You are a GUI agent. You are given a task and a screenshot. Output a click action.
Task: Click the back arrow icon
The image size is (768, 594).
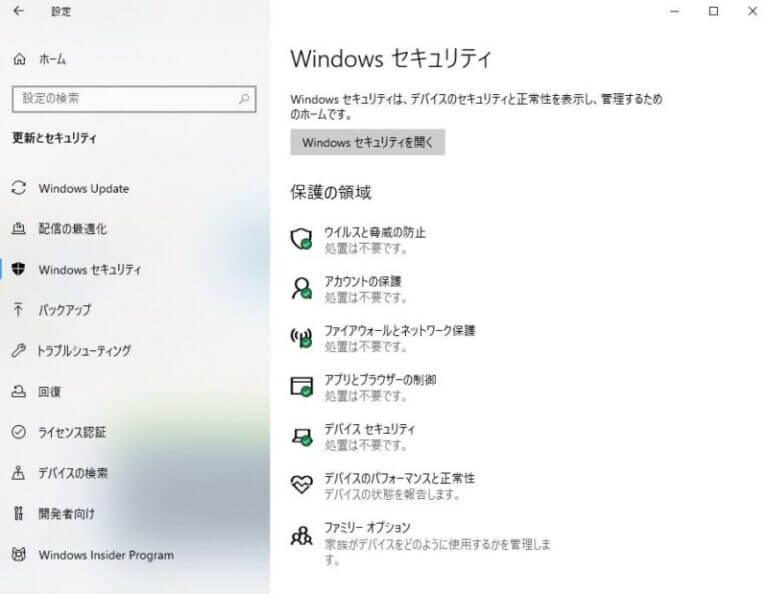coord(19,11)
